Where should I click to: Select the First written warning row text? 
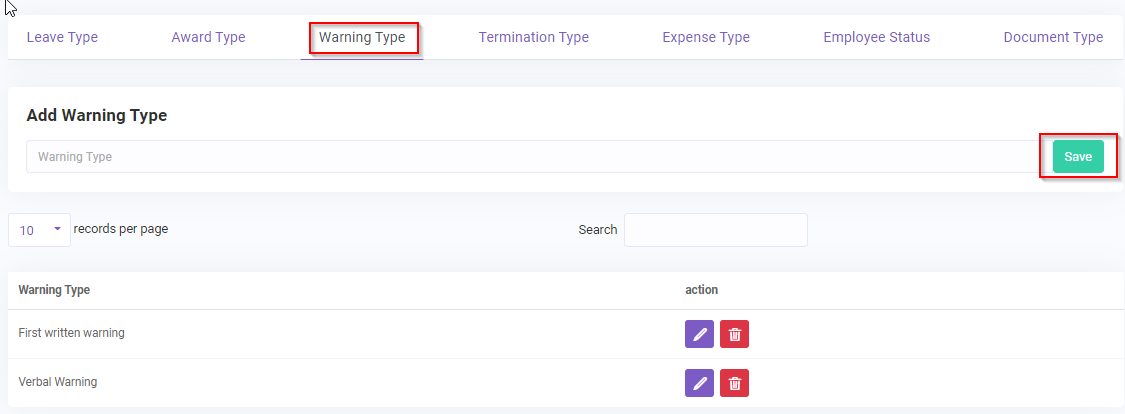tap(71, 333)
